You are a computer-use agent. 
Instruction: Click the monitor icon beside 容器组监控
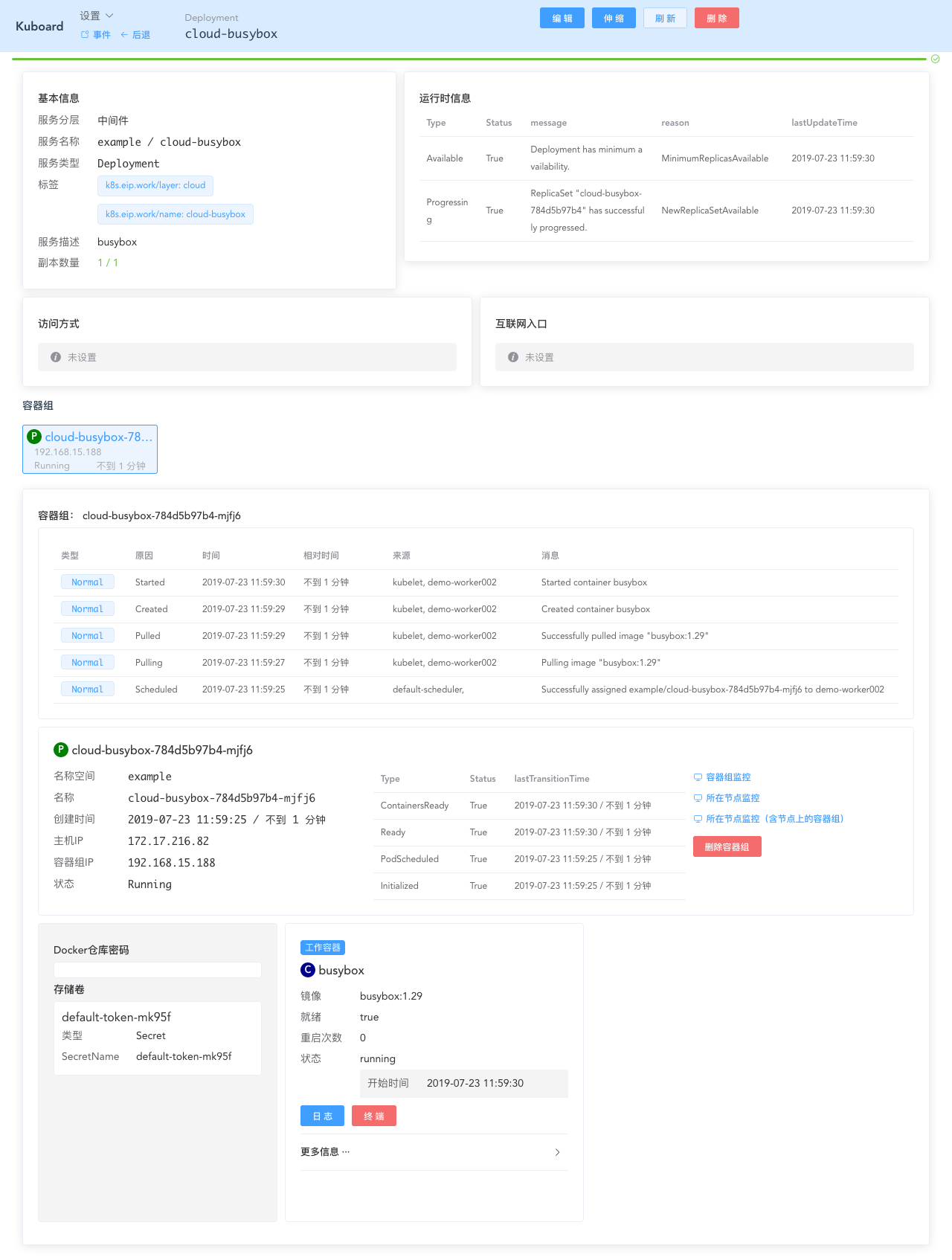698,777
